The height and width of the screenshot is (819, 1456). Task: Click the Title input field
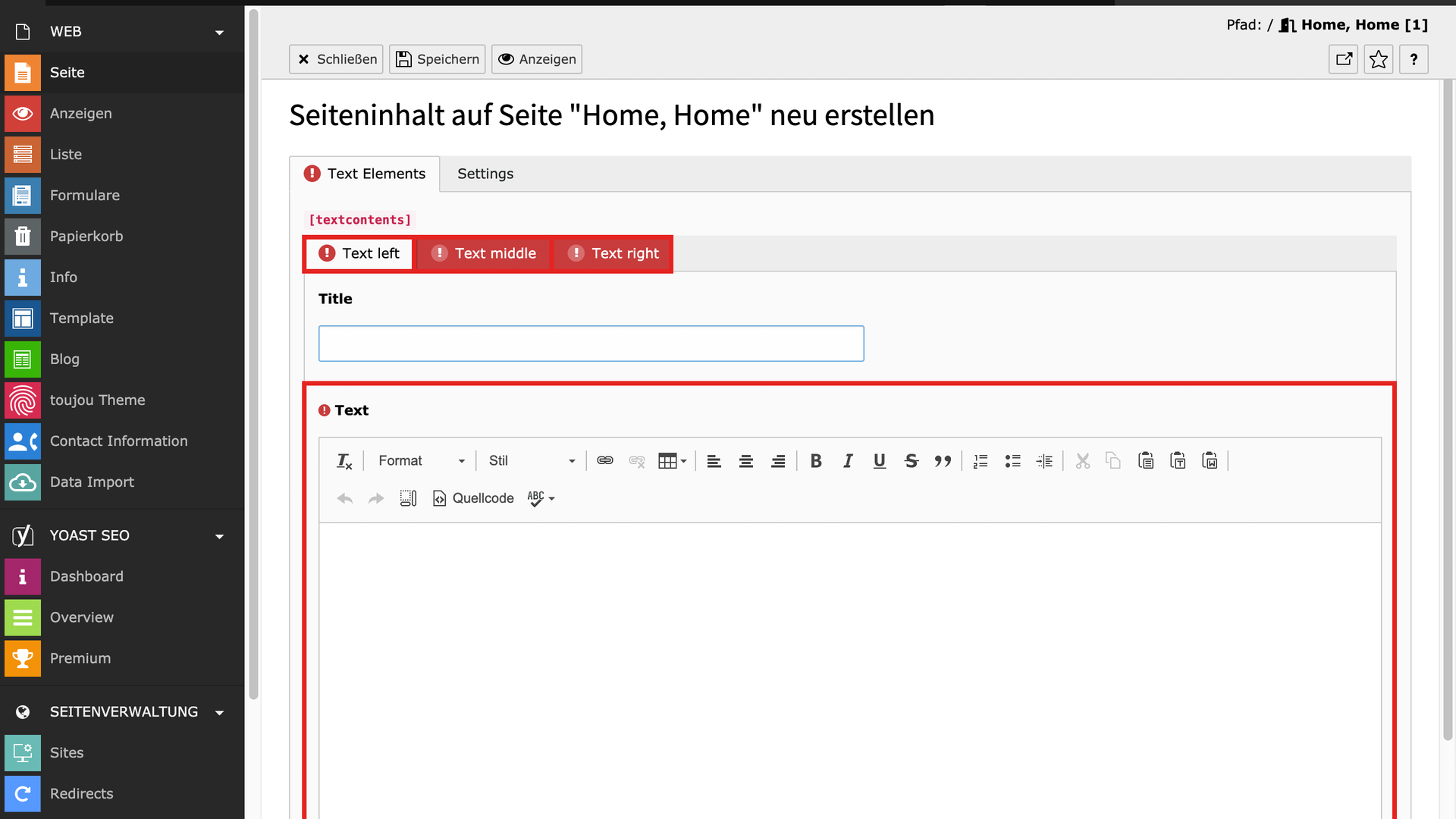point(591,344)
